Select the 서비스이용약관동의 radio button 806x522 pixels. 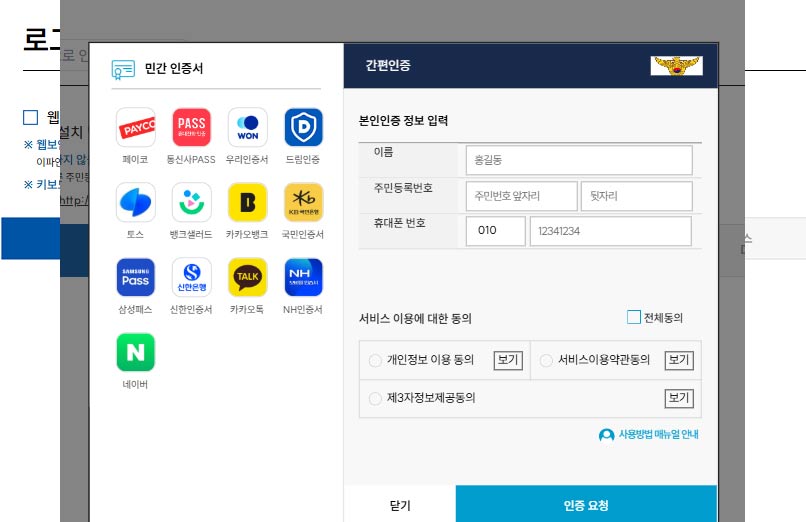tap(546, 361)
